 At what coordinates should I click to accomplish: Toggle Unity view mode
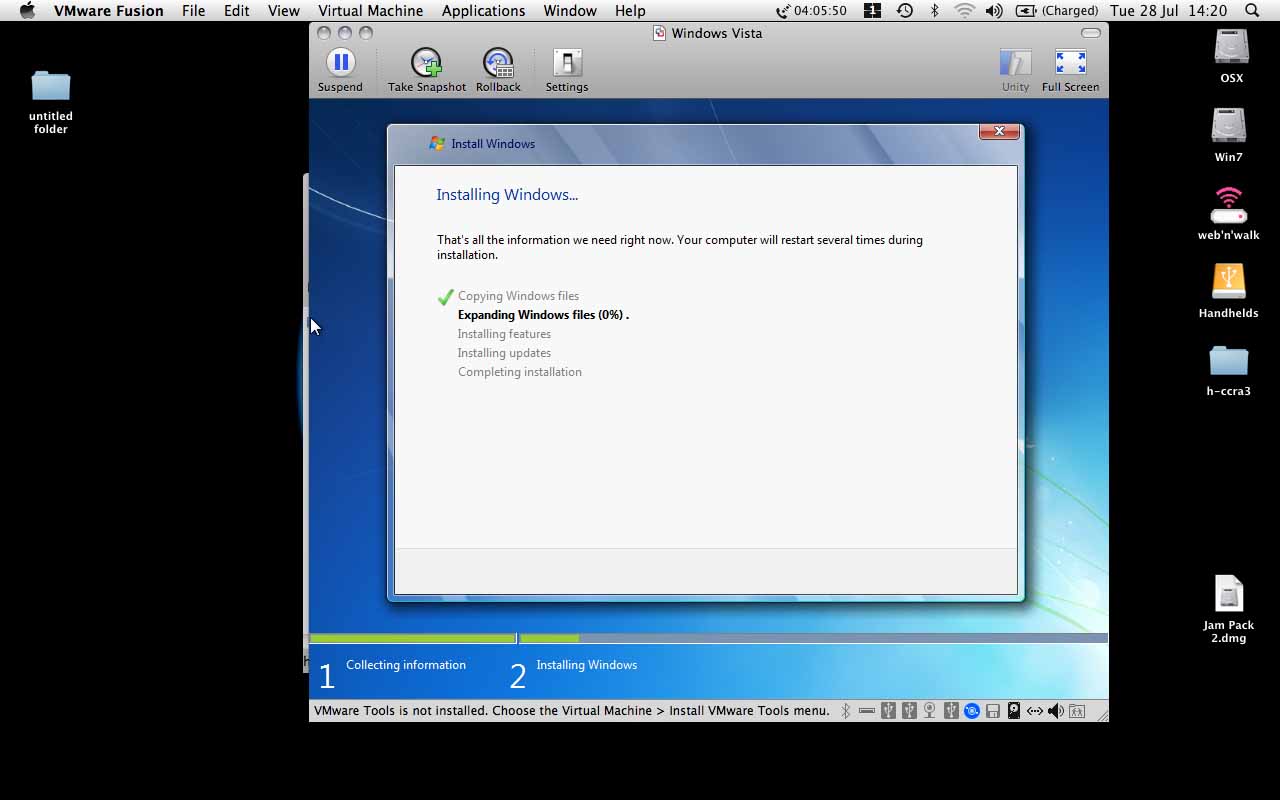(1015, 63)
